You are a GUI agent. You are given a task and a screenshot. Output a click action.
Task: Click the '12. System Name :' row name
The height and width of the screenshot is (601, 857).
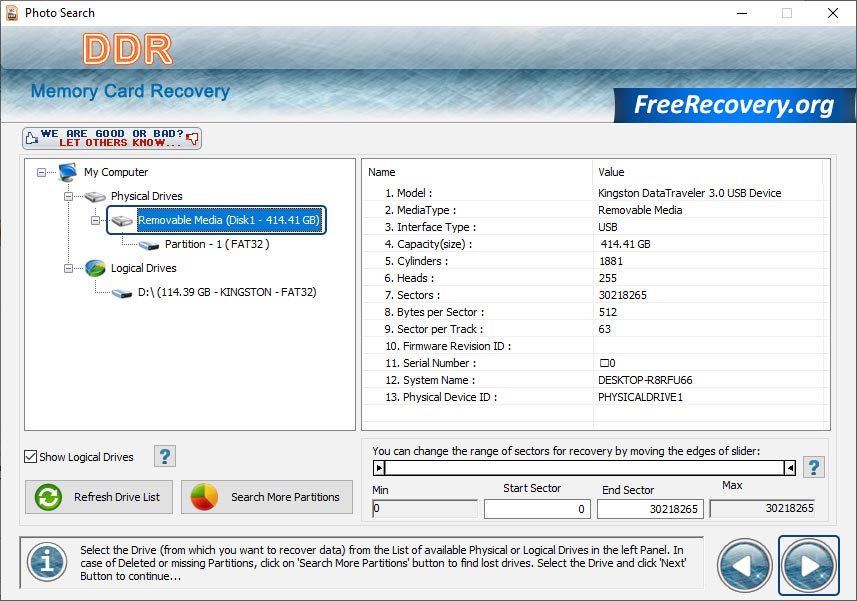pos(430,380)
